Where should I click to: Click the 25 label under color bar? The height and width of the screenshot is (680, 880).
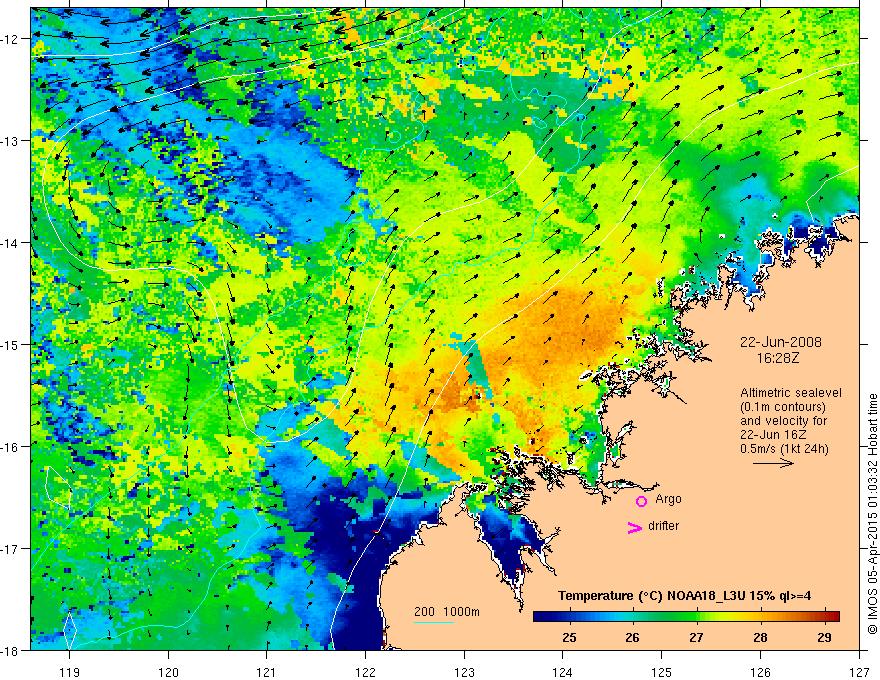pos(569,637)
